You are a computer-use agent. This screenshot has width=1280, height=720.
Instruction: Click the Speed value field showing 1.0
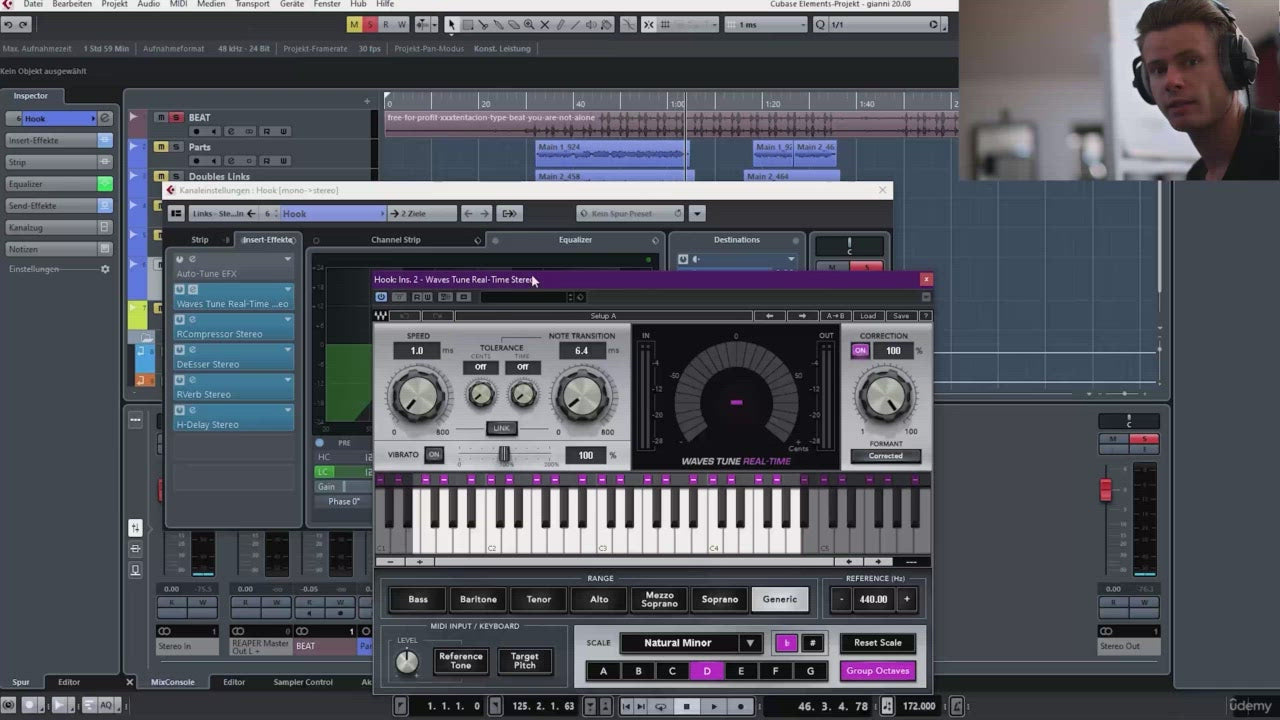point(417,351)
